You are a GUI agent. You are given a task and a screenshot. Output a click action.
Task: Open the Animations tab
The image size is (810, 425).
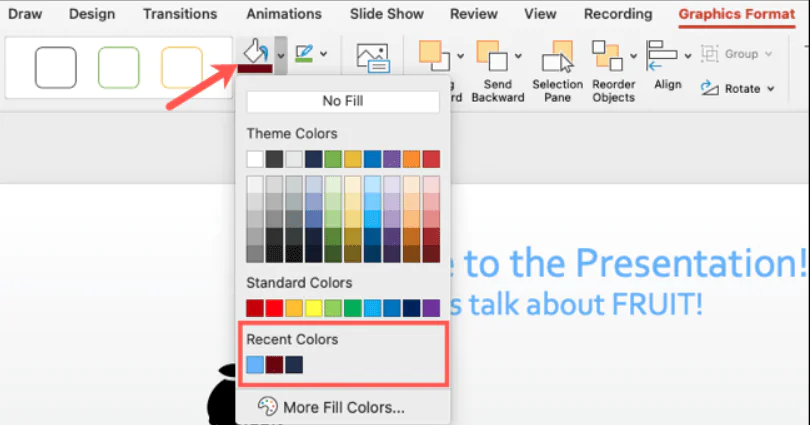(x=284, y=14)
